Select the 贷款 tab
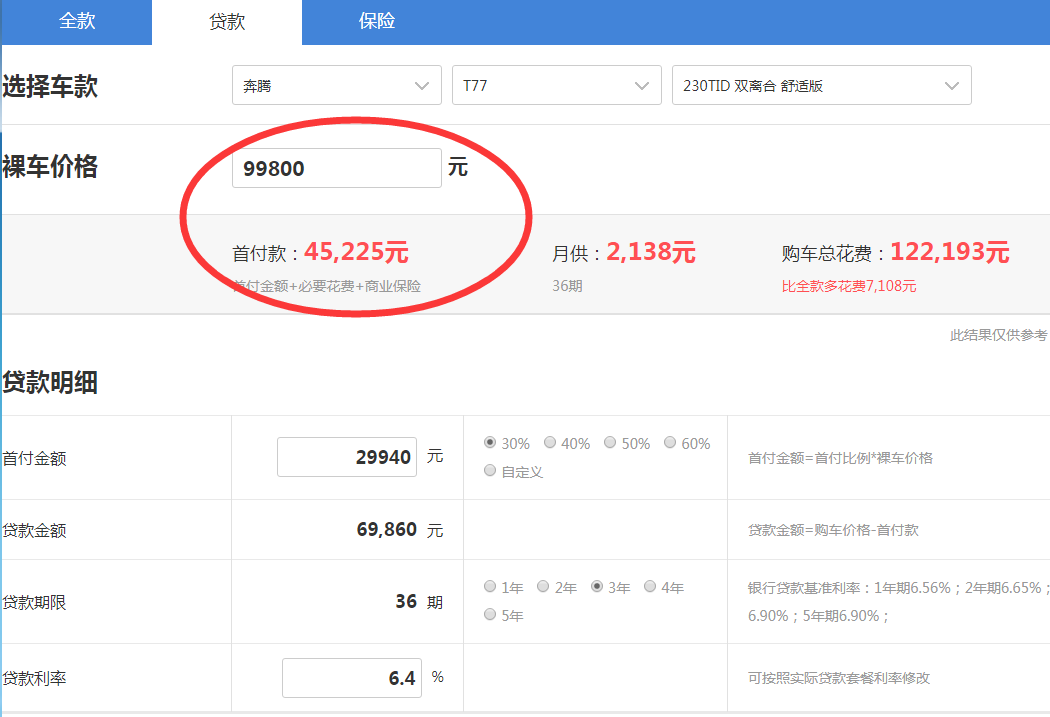The image size is (1050, 717). (x=227, y=22)
